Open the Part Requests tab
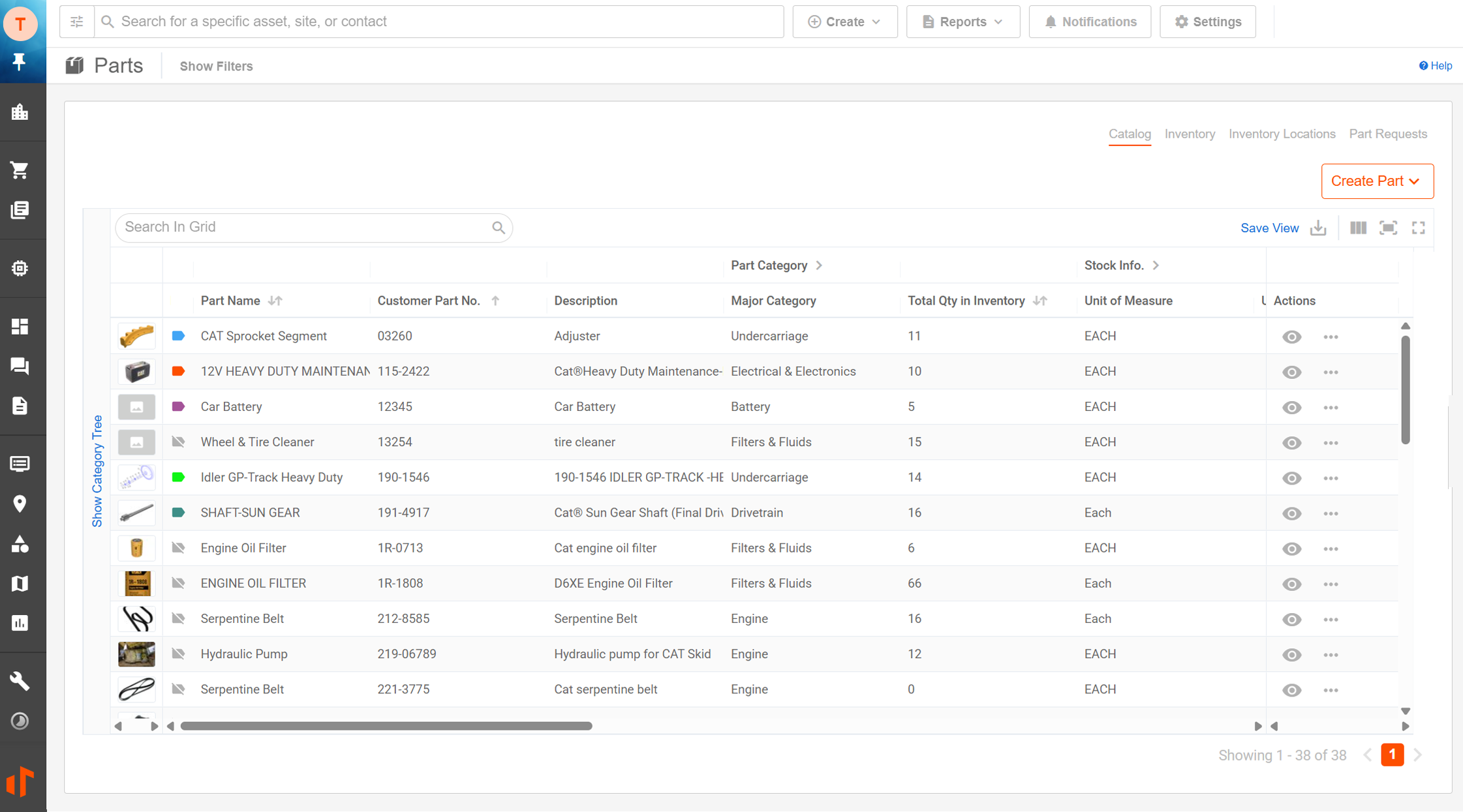The height and width of the screenshot is (812, 1463). pos(1387,134)
